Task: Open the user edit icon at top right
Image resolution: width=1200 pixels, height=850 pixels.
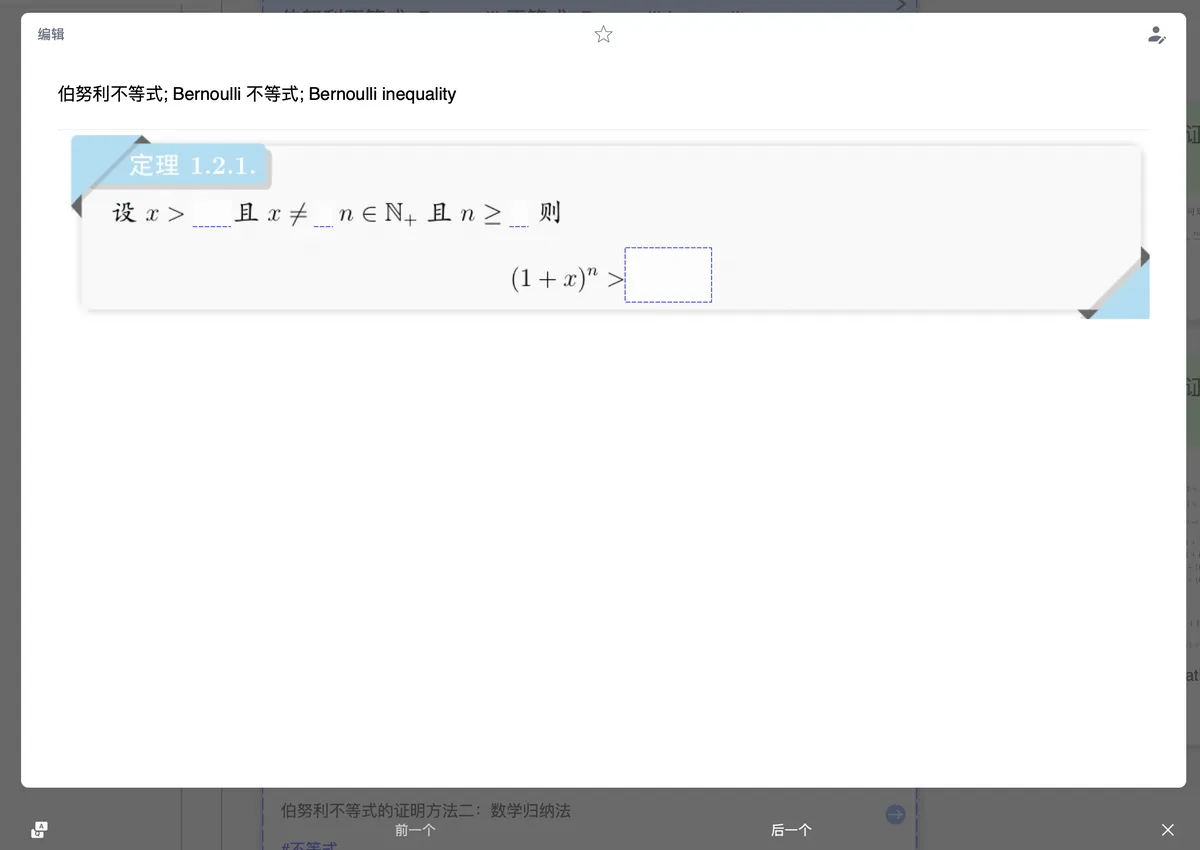Action: coord(1156,35)
